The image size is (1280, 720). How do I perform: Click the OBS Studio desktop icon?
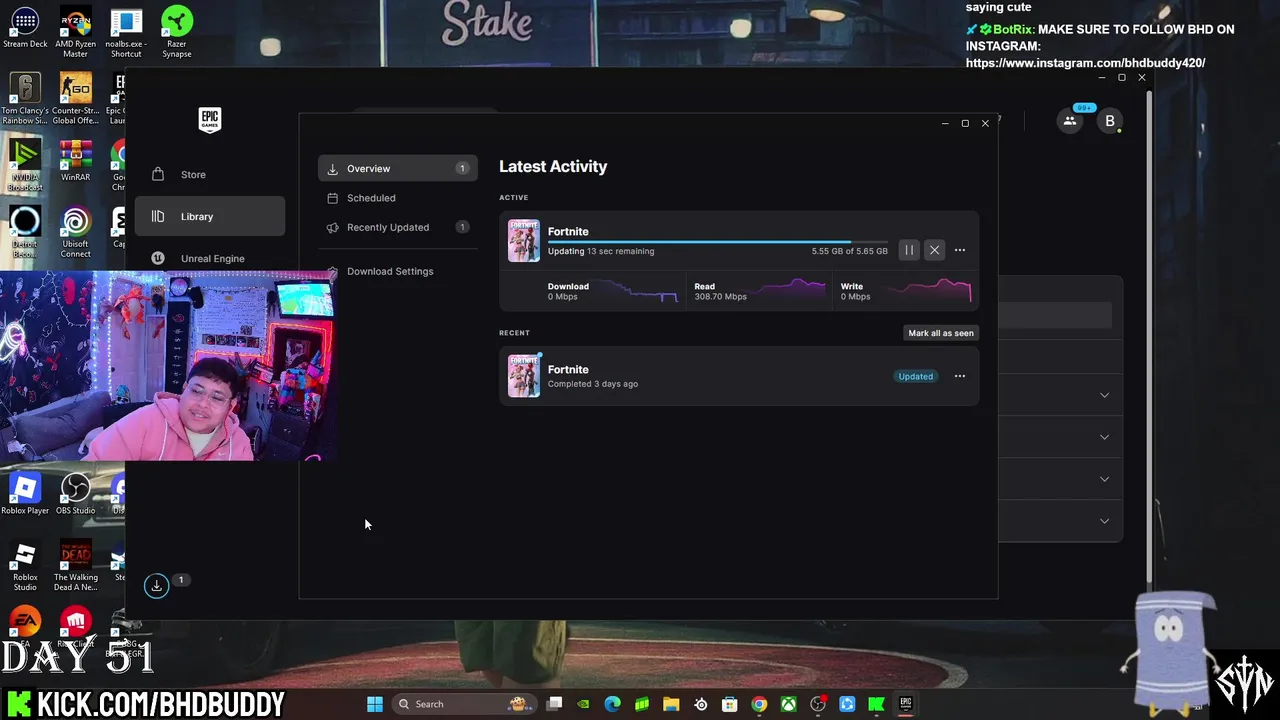click(x=76, y=494)
